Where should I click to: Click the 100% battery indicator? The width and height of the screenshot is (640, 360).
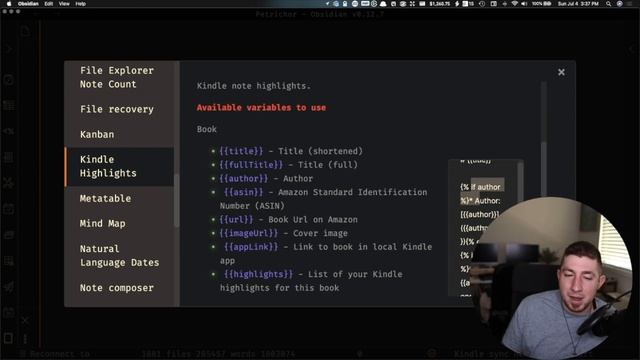pyautogui.click(x=542, y=4)
